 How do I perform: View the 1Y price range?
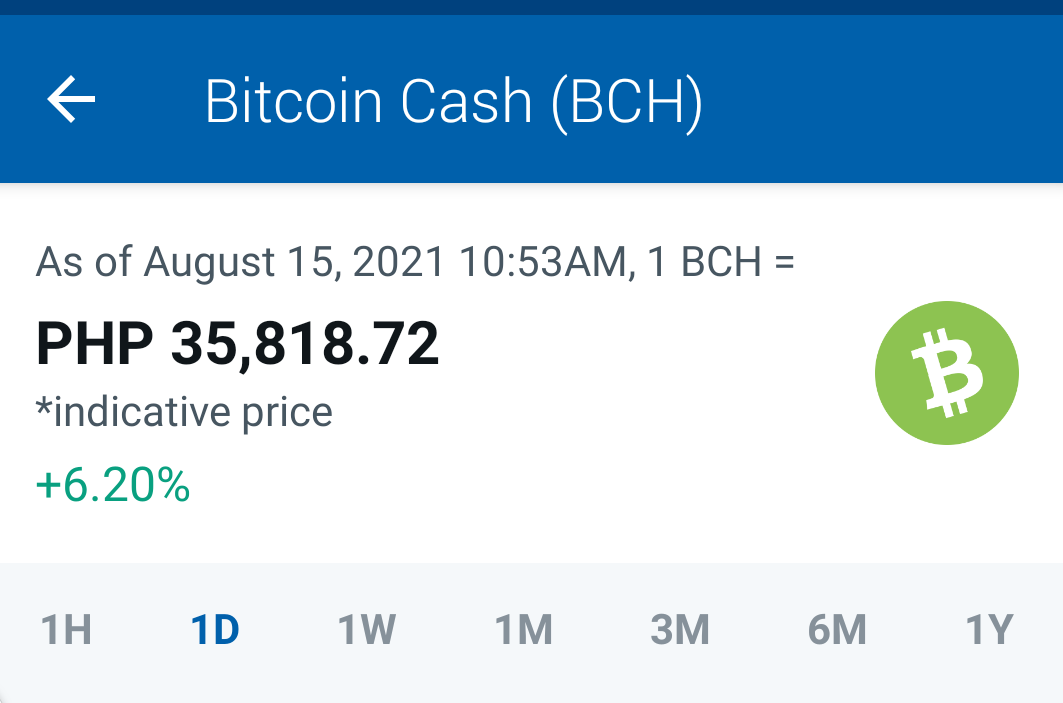(989, 629)
